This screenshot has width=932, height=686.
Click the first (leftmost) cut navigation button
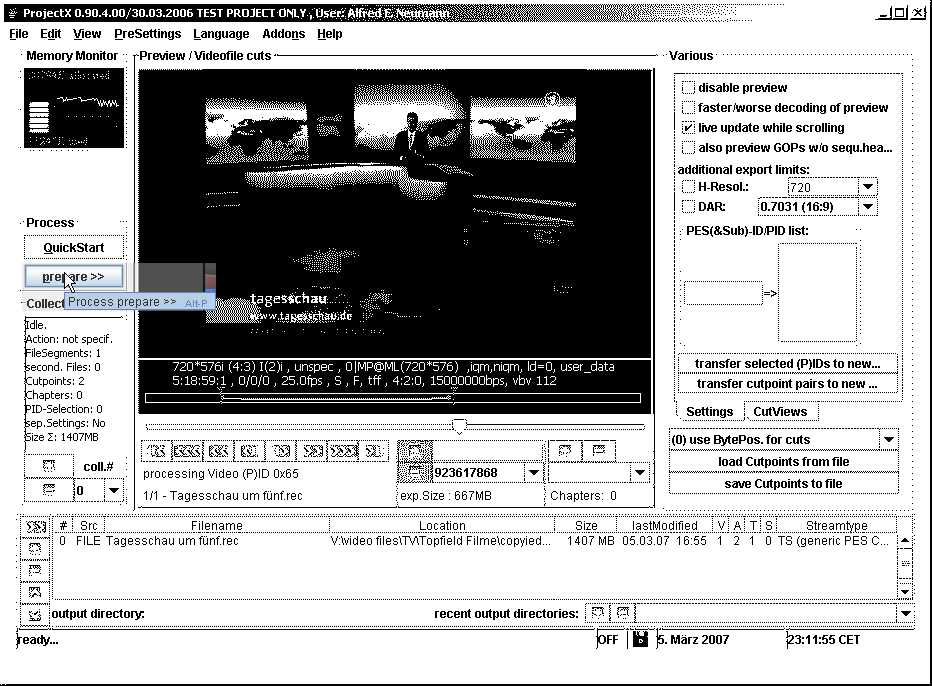click(157, 451)
